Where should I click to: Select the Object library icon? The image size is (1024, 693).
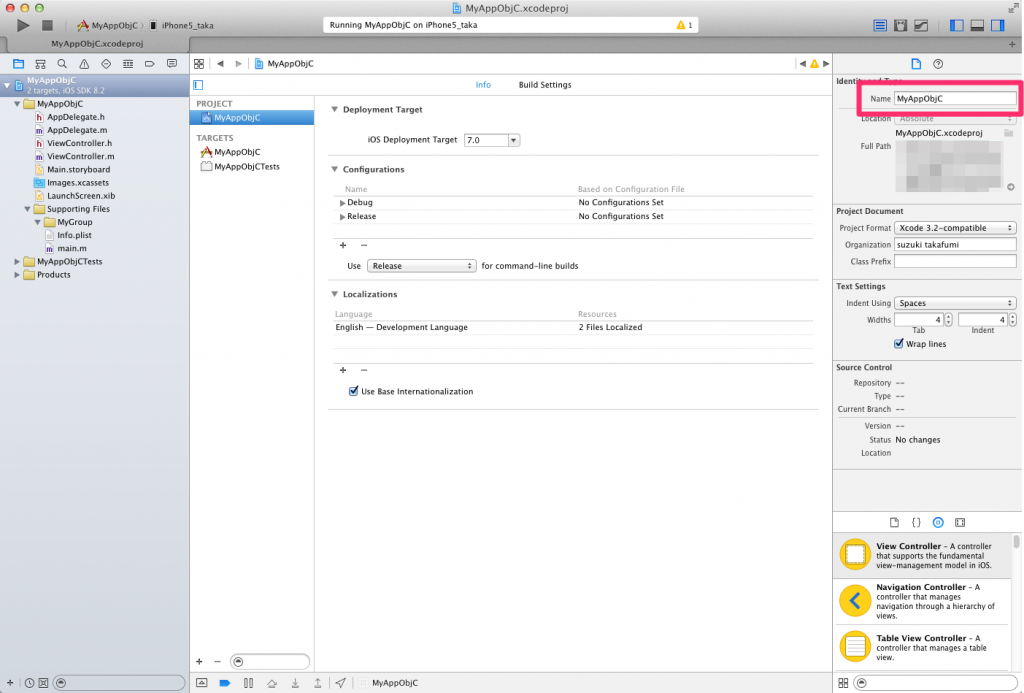(938, 522)
